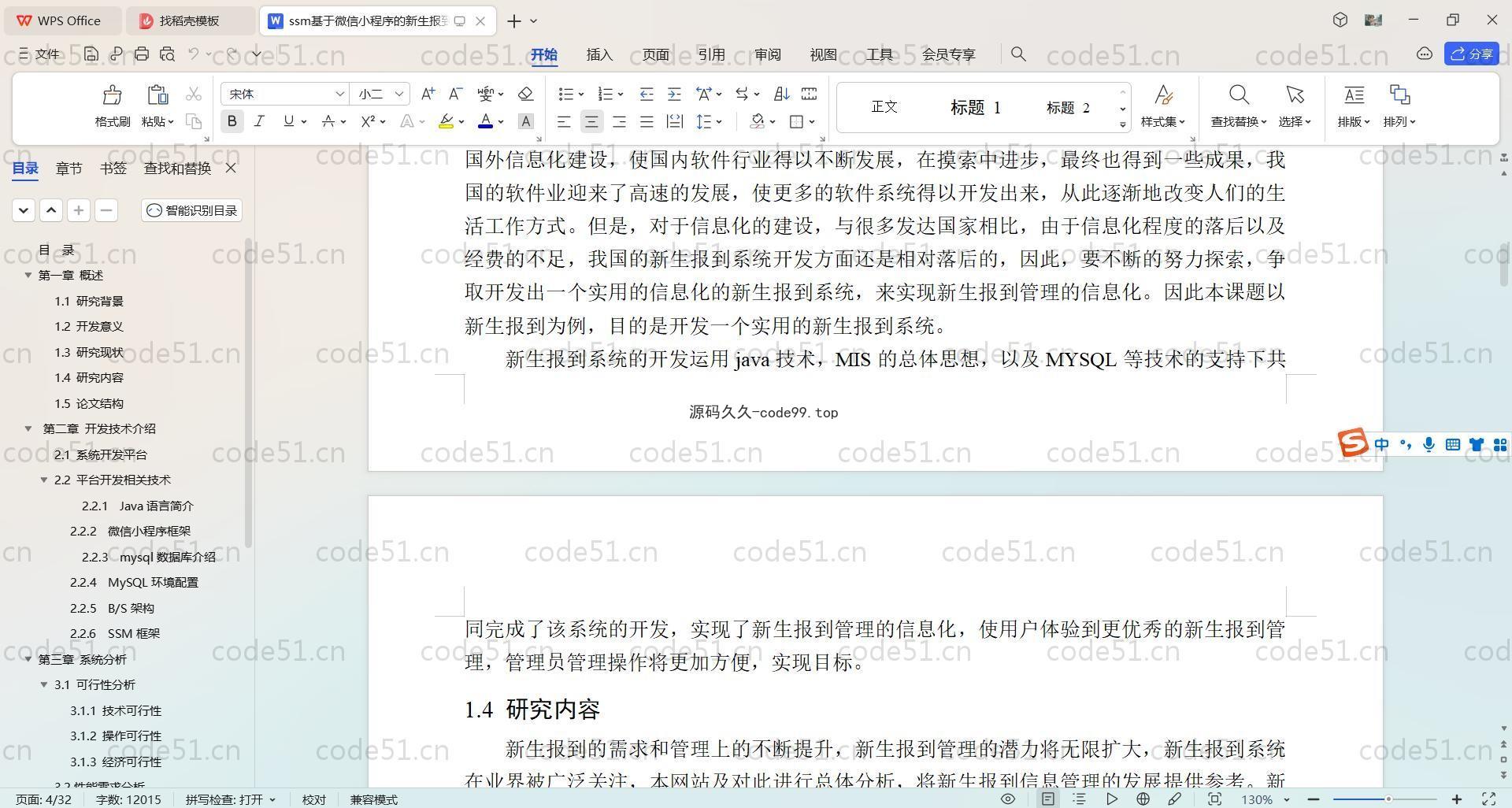The height and width of the screenshot is (808, 1512).
Task: Toggle Strikethrough formatting
Action: [x=328, y=121]
